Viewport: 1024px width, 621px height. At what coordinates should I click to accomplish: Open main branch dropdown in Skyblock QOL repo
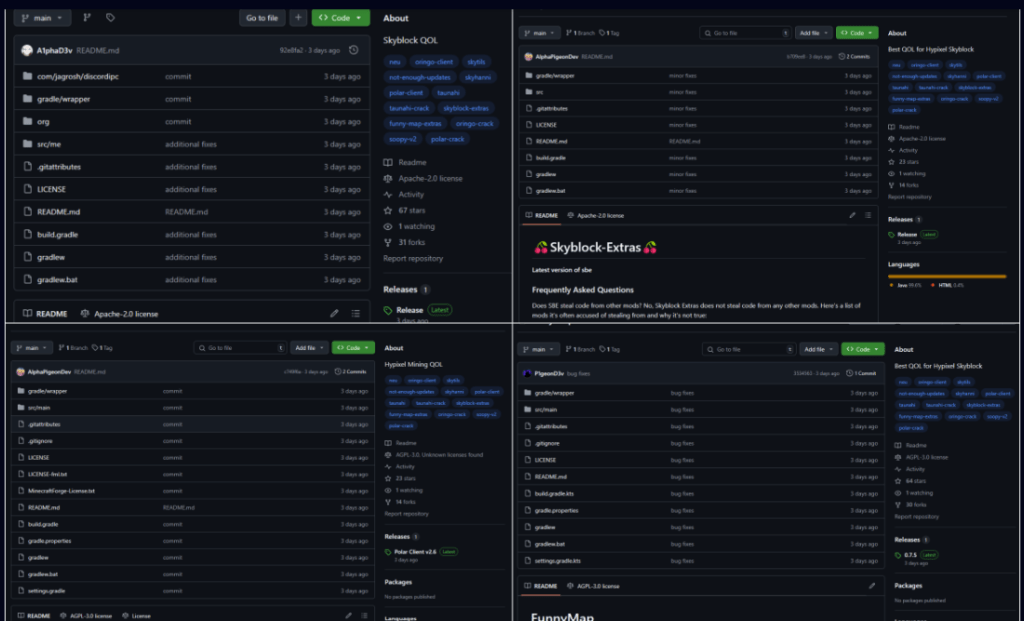click(x=42, y=18)
